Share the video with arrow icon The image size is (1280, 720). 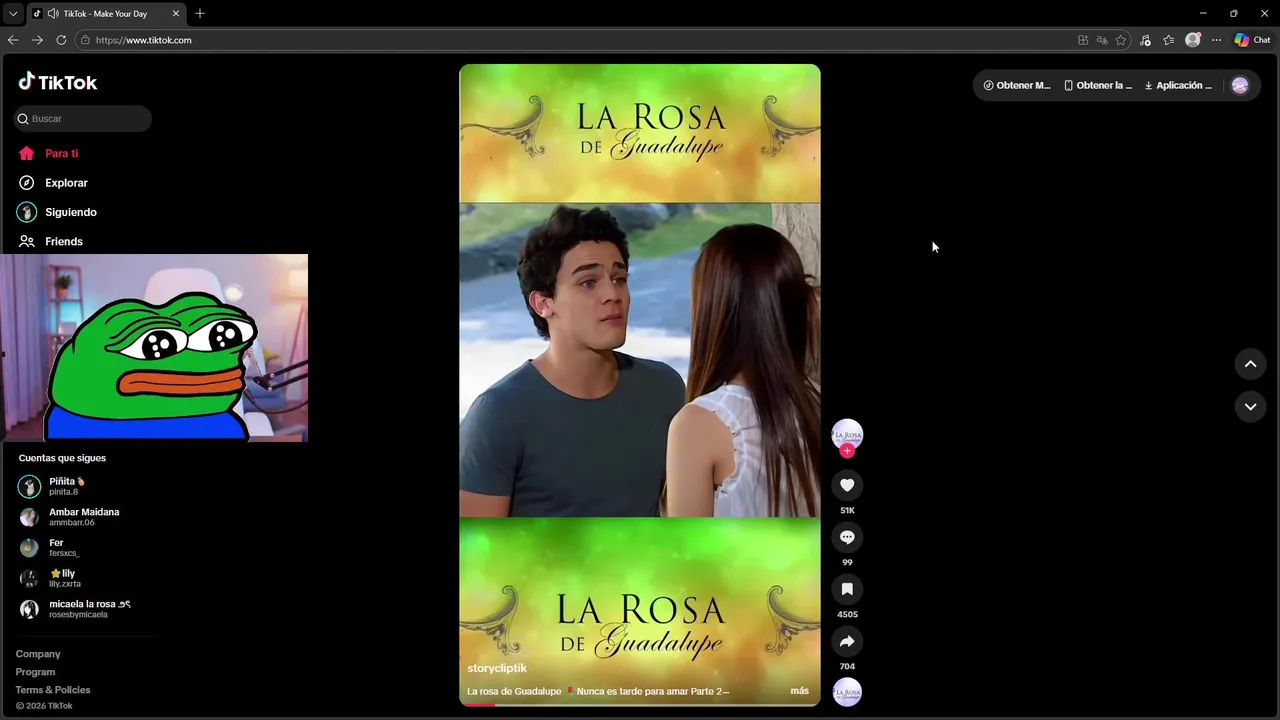click(847, 641)
